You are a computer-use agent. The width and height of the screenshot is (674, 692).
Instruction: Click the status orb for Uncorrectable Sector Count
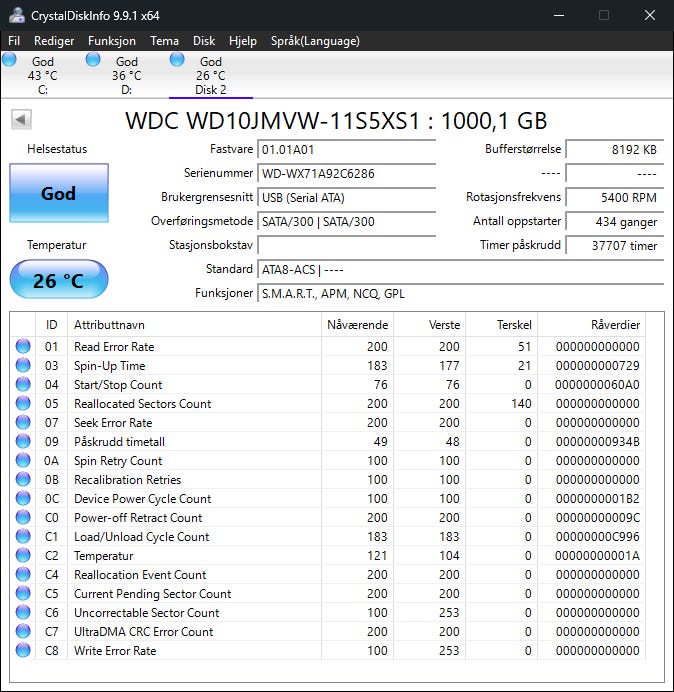[x=23, y=612]
